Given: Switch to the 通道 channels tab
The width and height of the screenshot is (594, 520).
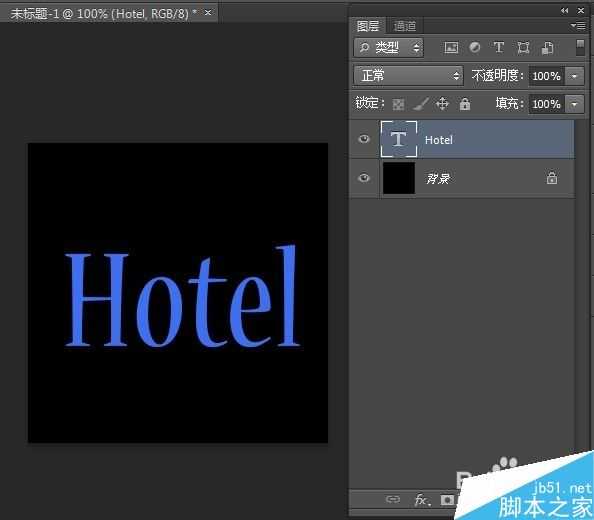Looking at the screenshot, I should click(x=405, y=26).
